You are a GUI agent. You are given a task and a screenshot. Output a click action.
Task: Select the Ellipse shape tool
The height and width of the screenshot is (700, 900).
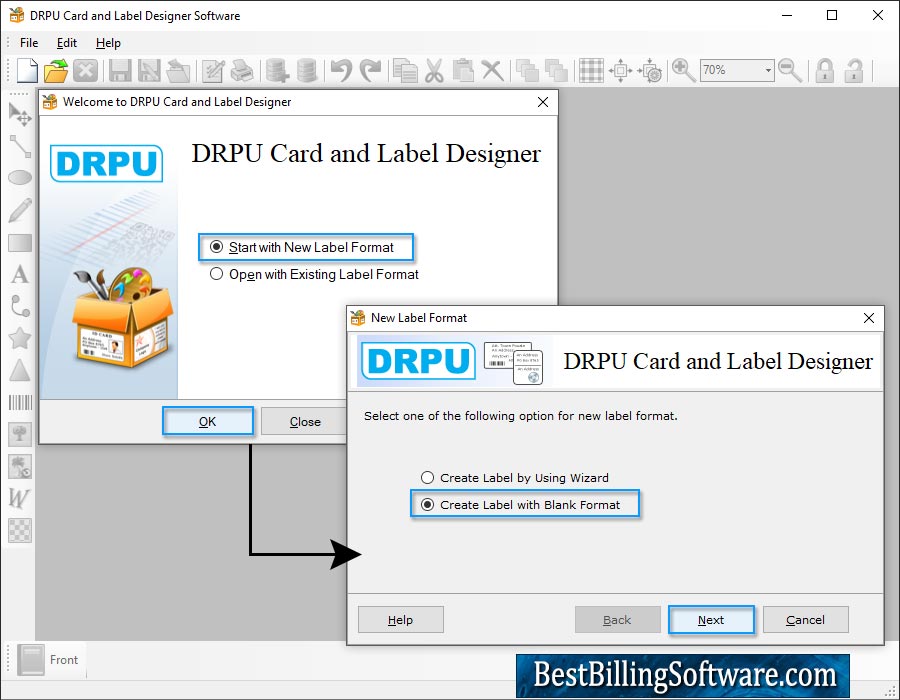coord(20,178)
